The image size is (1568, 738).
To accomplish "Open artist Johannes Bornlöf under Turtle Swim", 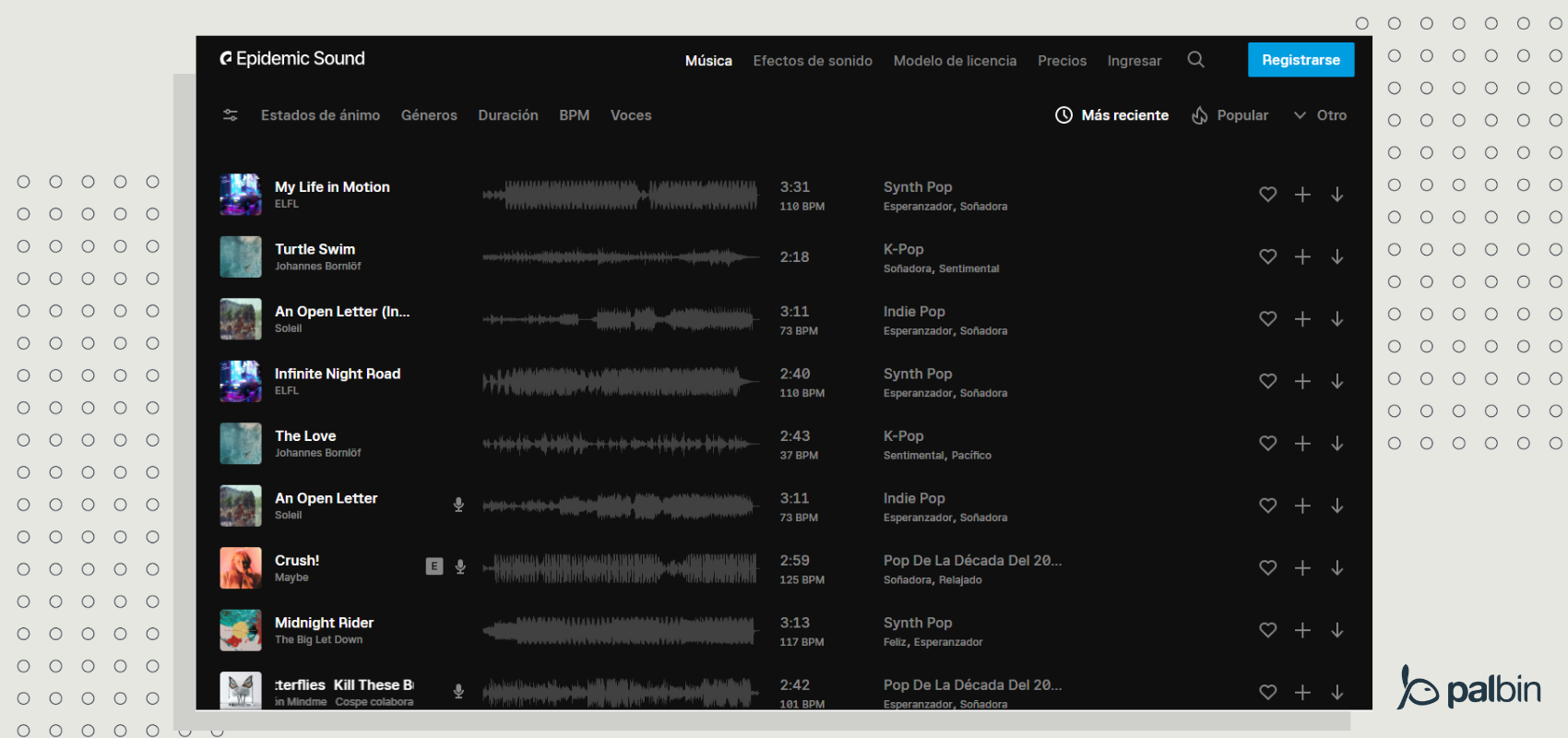I will click(x=318, y=267).
